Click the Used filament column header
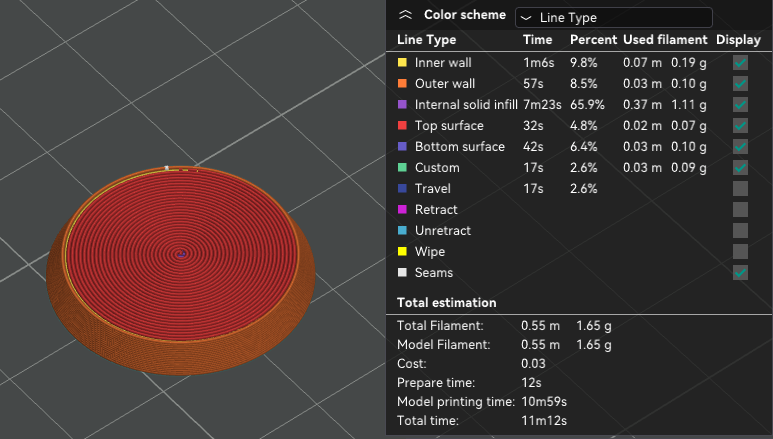 (x=665, y=40)
